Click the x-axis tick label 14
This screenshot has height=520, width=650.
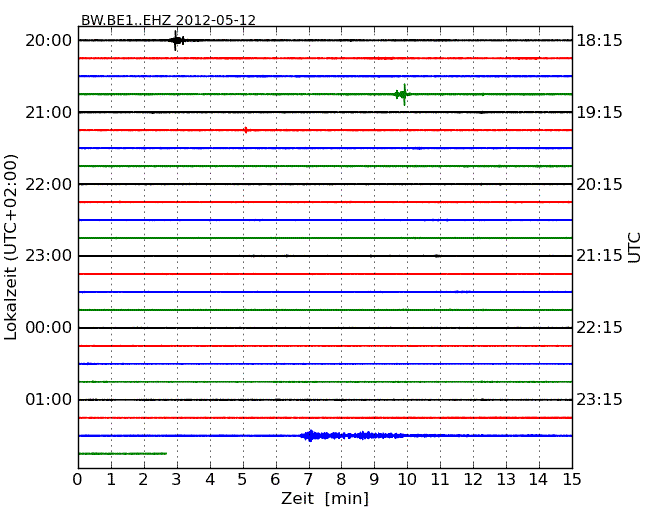[538, 479]
